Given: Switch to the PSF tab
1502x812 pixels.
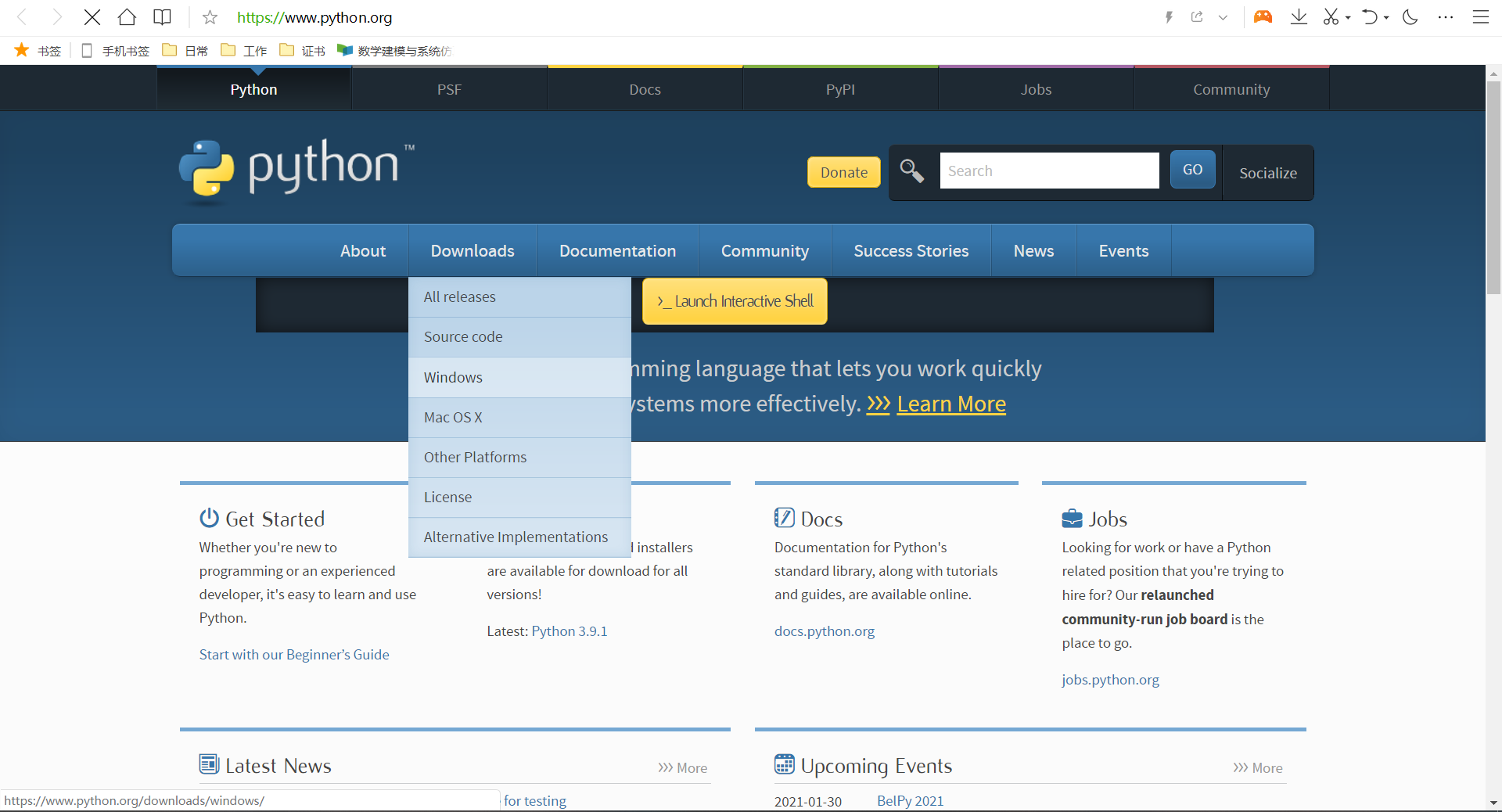Looking at the screenshot, I should (449, 89).
